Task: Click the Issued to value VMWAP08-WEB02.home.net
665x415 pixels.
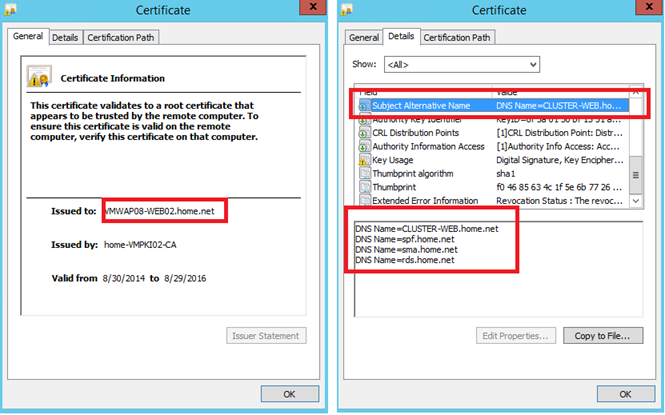Action: [x=159, y=211]
